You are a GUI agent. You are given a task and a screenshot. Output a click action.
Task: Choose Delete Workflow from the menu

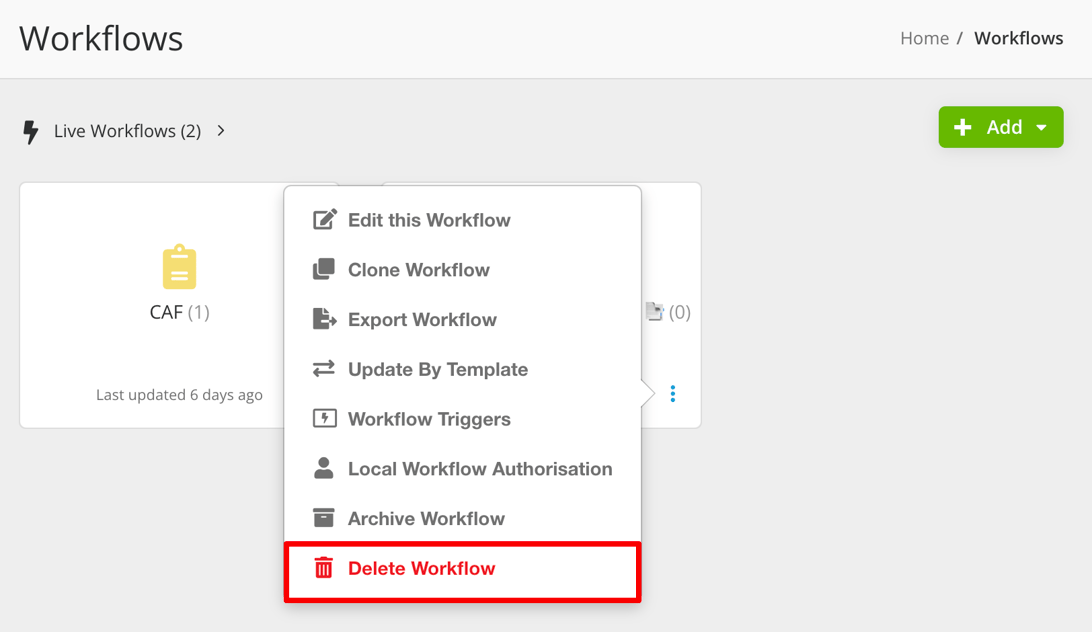pyautogui.click(x=422, y=567)
